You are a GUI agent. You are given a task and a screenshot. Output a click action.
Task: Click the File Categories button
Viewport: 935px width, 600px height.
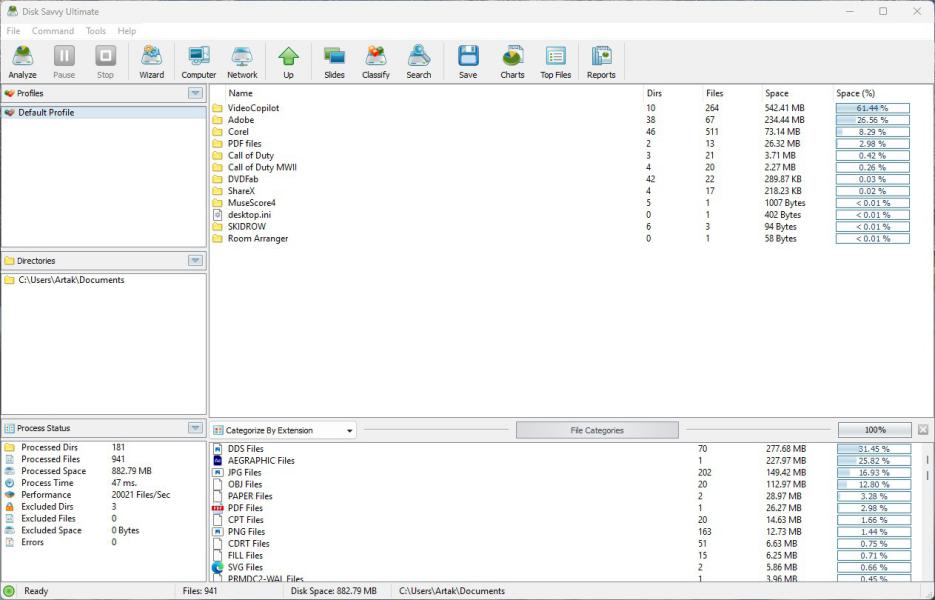[x=597, y=431]
